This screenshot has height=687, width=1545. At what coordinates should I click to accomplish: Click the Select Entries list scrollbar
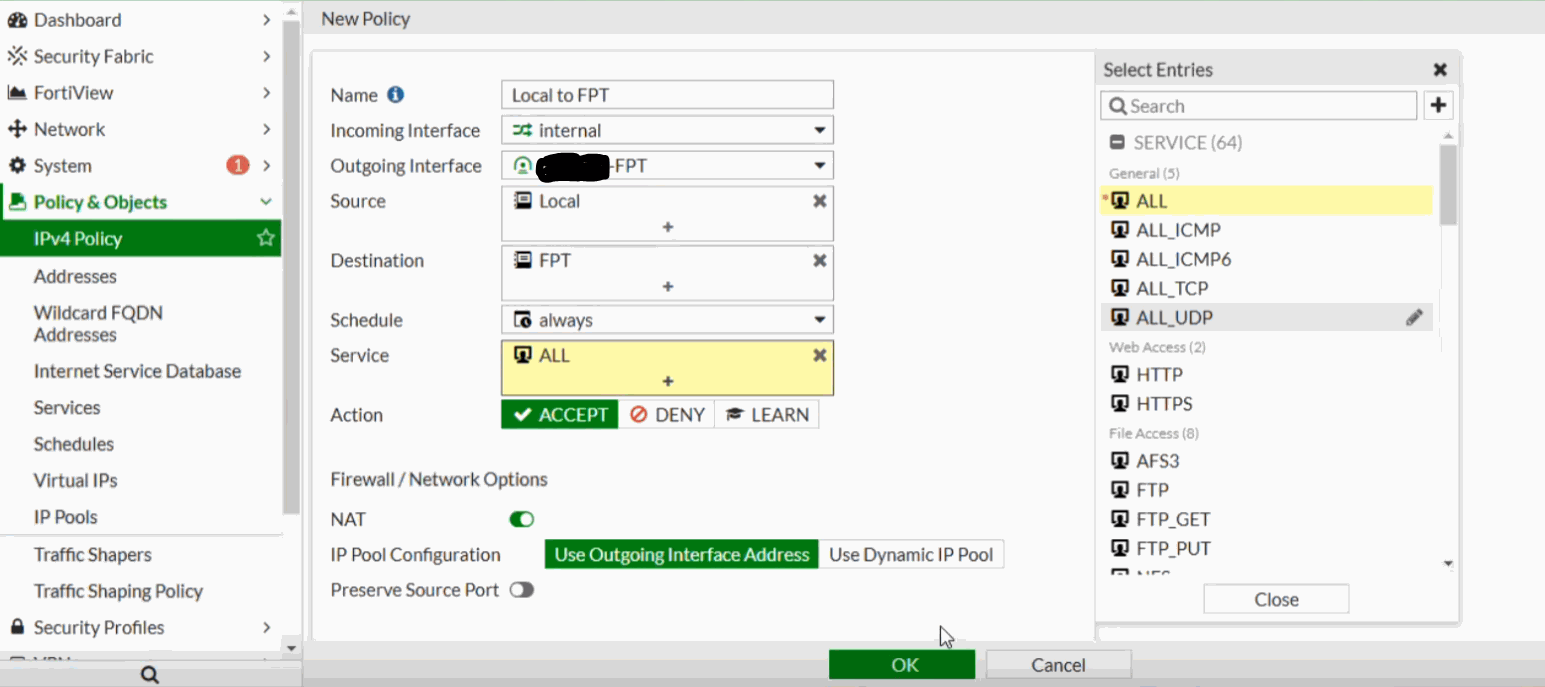click(x=1448, y=186)
